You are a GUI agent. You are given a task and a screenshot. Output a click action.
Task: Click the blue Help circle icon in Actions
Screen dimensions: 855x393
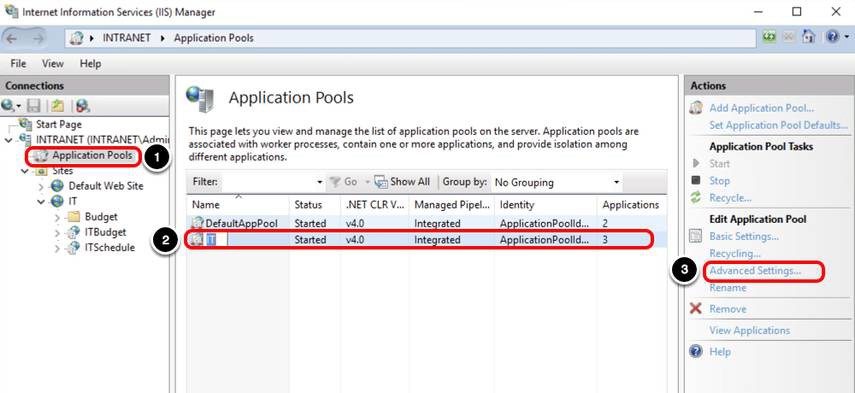[695, 351]
